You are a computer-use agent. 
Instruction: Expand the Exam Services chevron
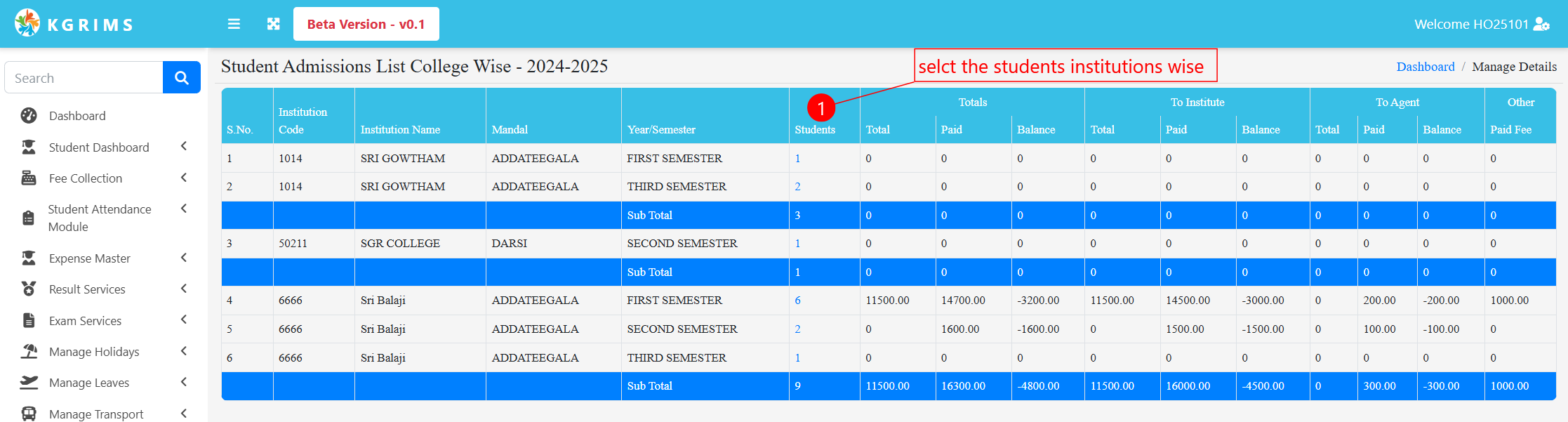[x=184, y=319]
